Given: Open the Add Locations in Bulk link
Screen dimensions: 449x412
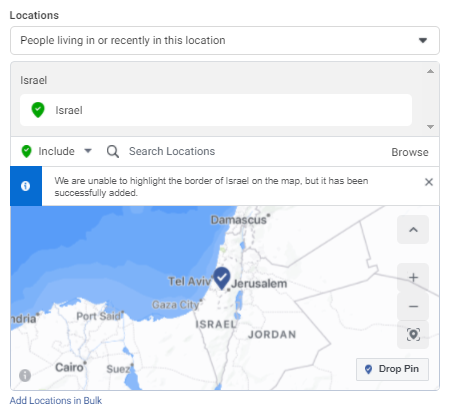Looking at the screenshot, I should pyautogui.click(x=56, y=400).
